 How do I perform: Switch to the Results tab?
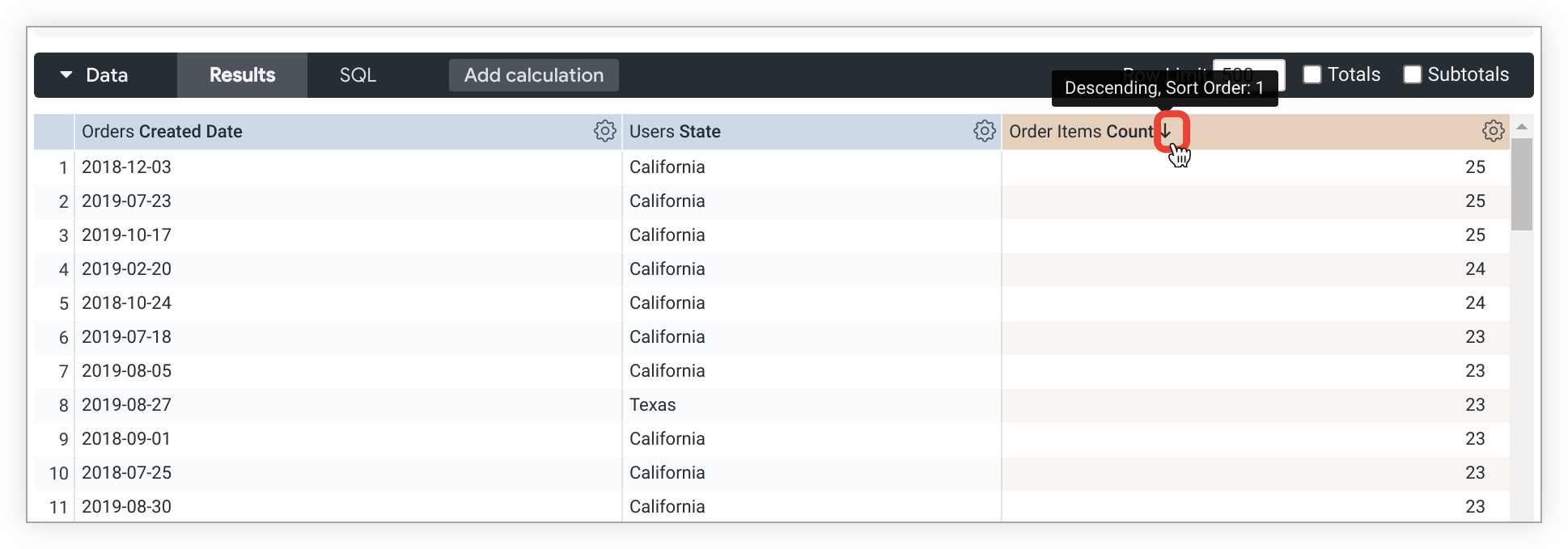click(242, 75)
